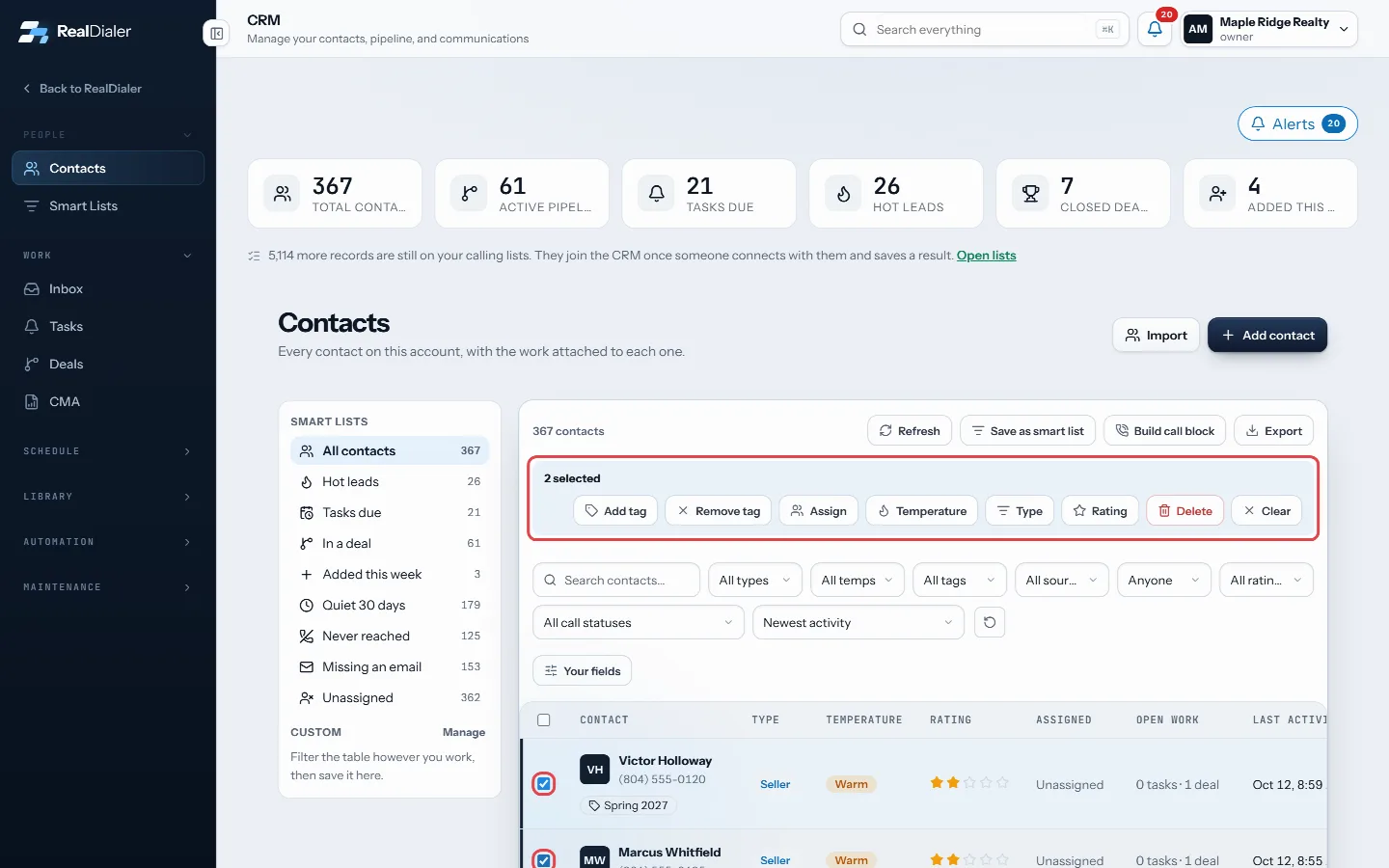This screenshot has width=1389, height=868.
Task: Click the Tasks Due bell icon card
Action: pos(709,194)
